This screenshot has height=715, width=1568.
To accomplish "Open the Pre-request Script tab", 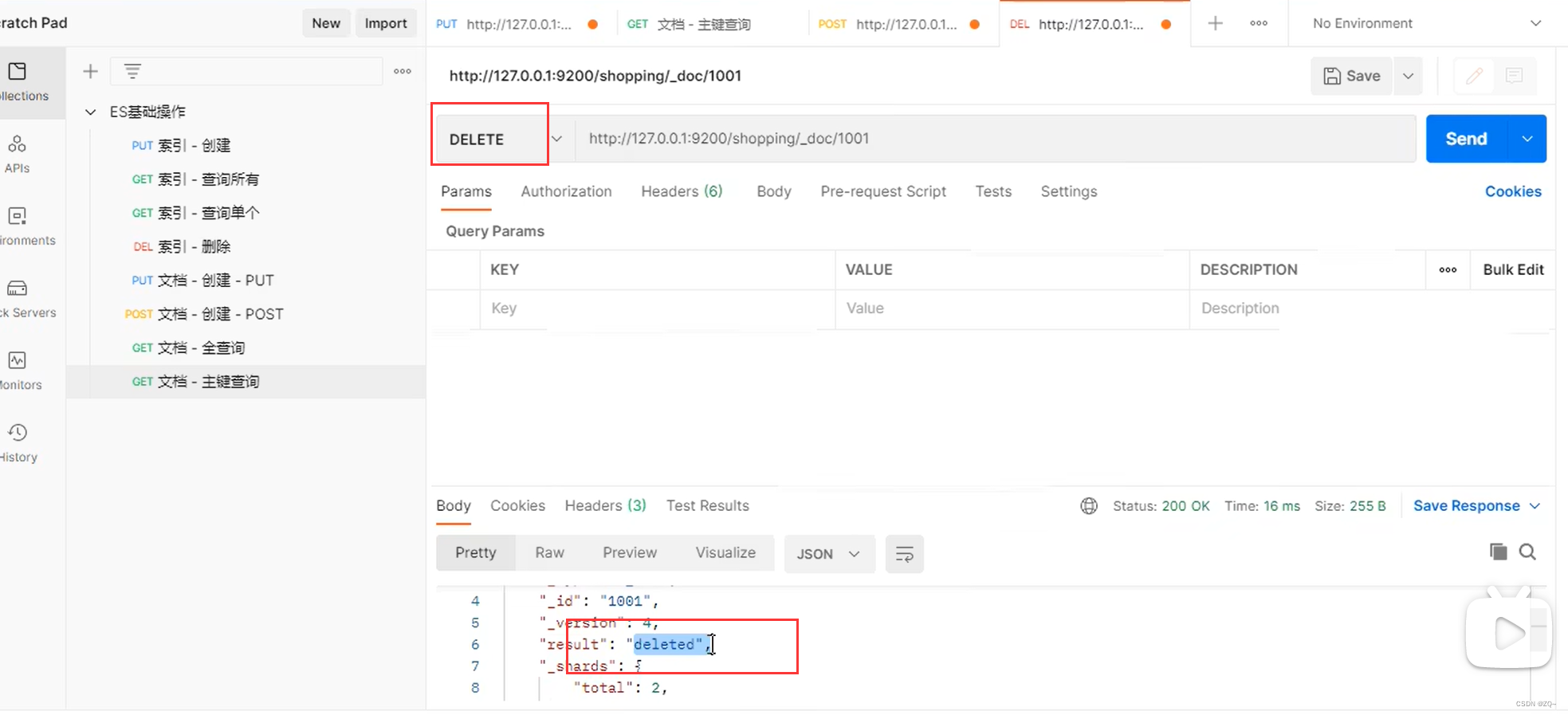I will (x=883, y=192).
